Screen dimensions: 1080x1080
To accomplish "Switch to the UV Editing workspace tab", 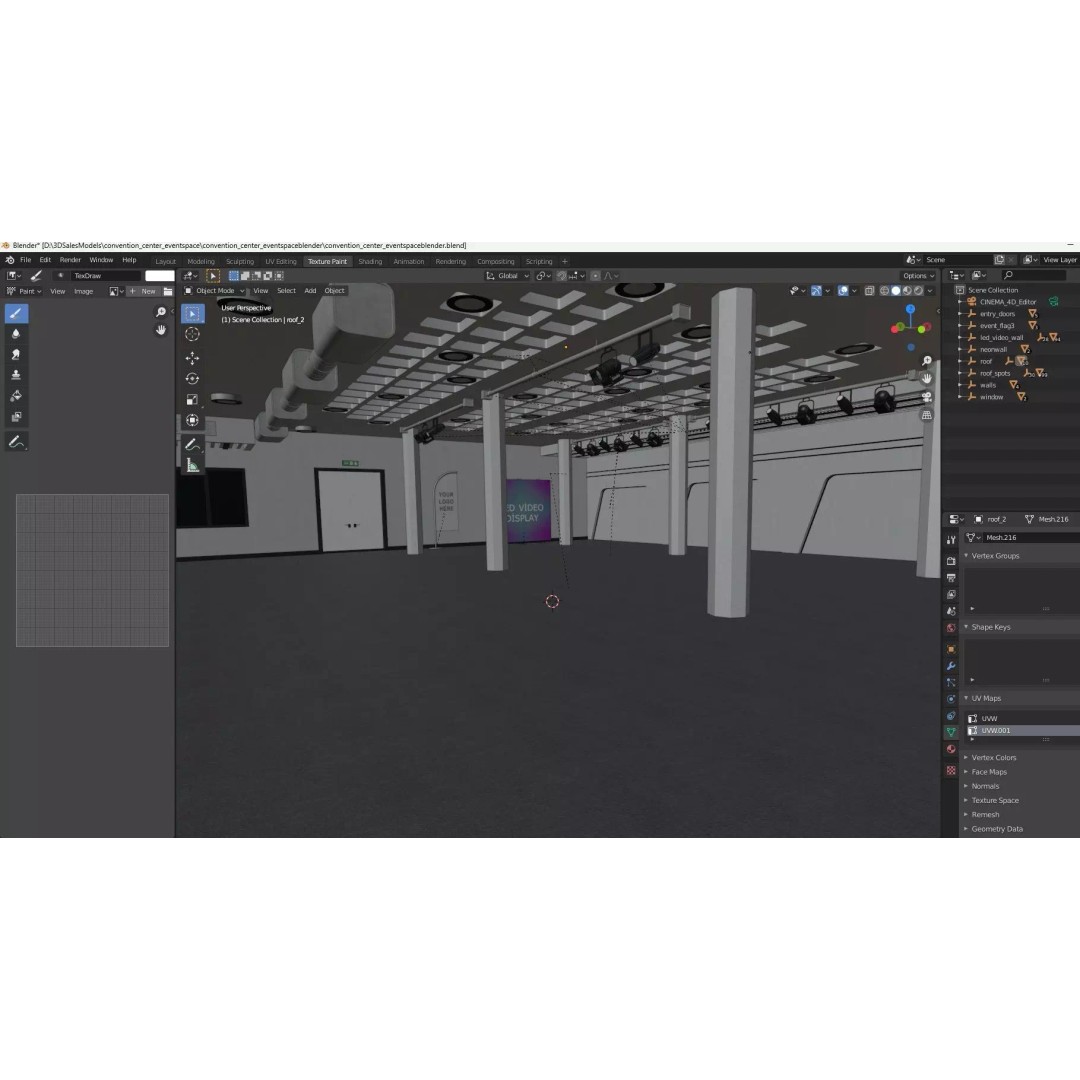I will pos(280,262).
